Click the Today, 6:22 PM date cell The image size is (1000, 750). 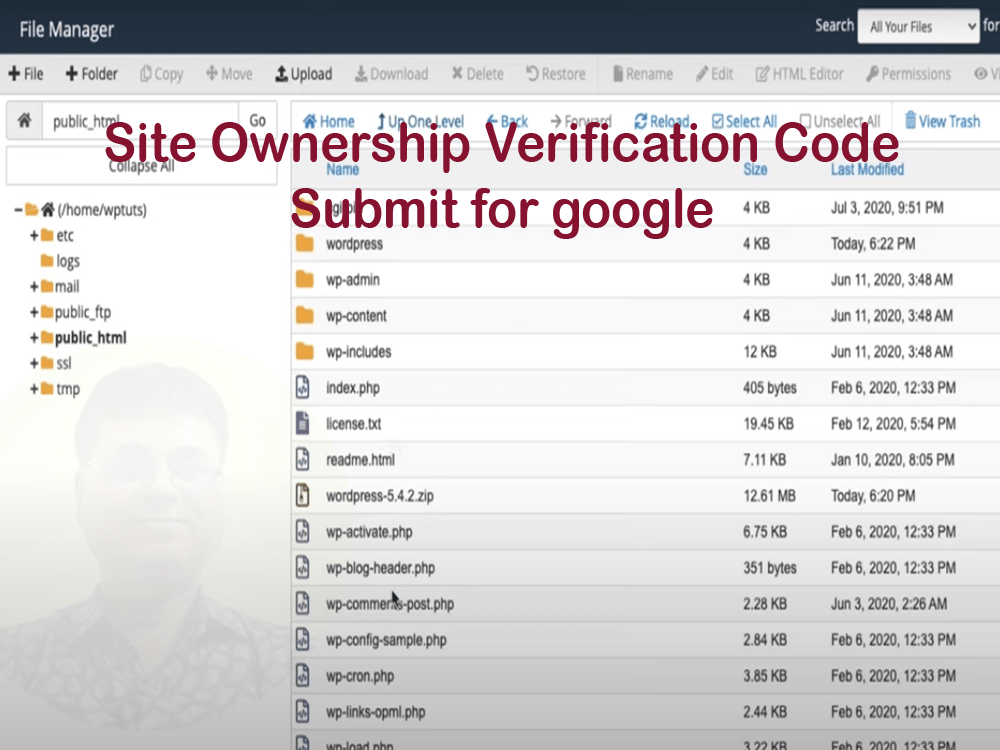click(872, 244)
